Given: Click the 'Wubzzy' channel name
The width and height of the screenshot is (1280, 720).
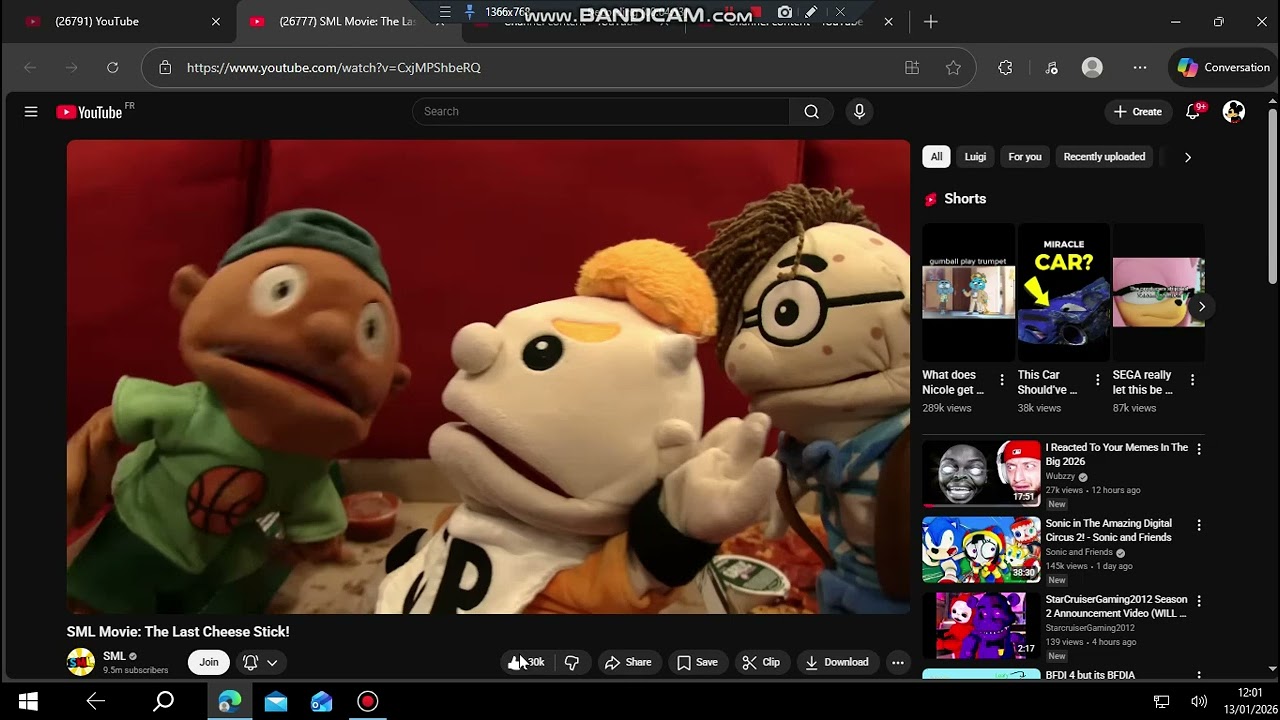Looking at the screenshot, I should (x=1061, y=477).
